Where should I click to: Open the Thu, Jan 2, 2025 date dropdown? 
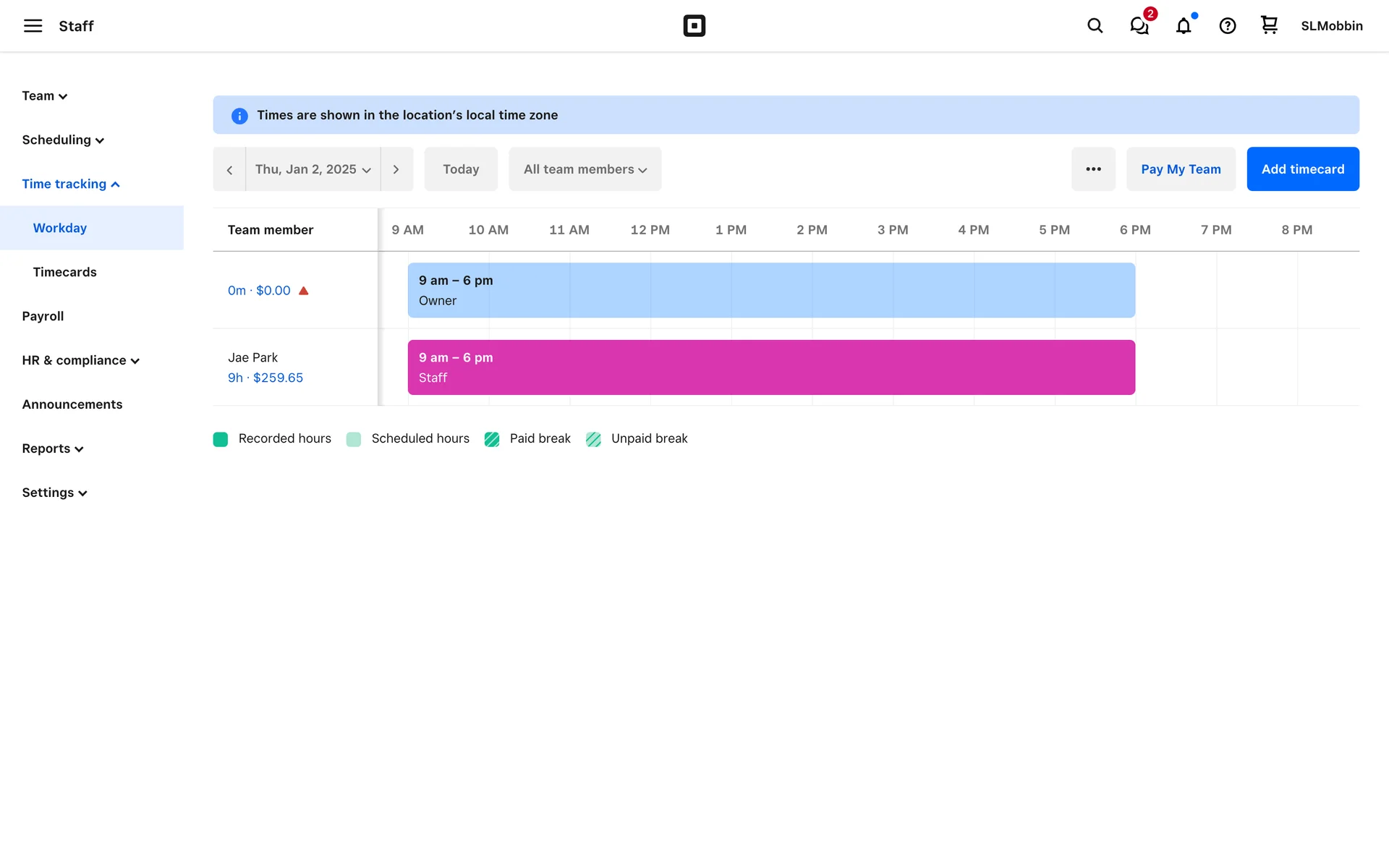(313, 169)
